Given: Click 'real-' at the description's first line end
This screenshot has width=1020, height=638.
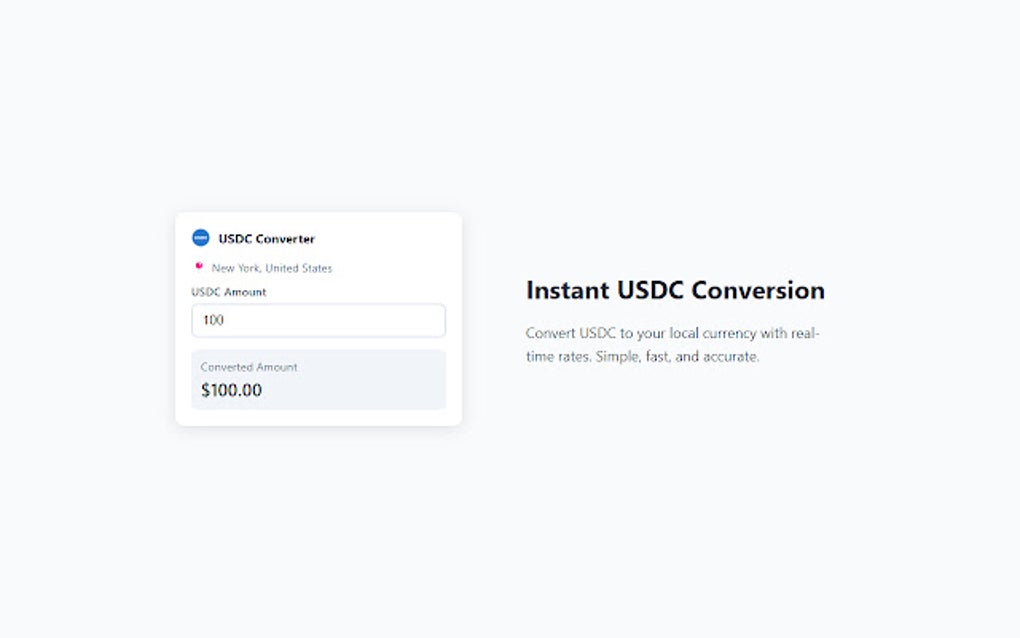Looking at the screenshot, I should pos(805,333).
